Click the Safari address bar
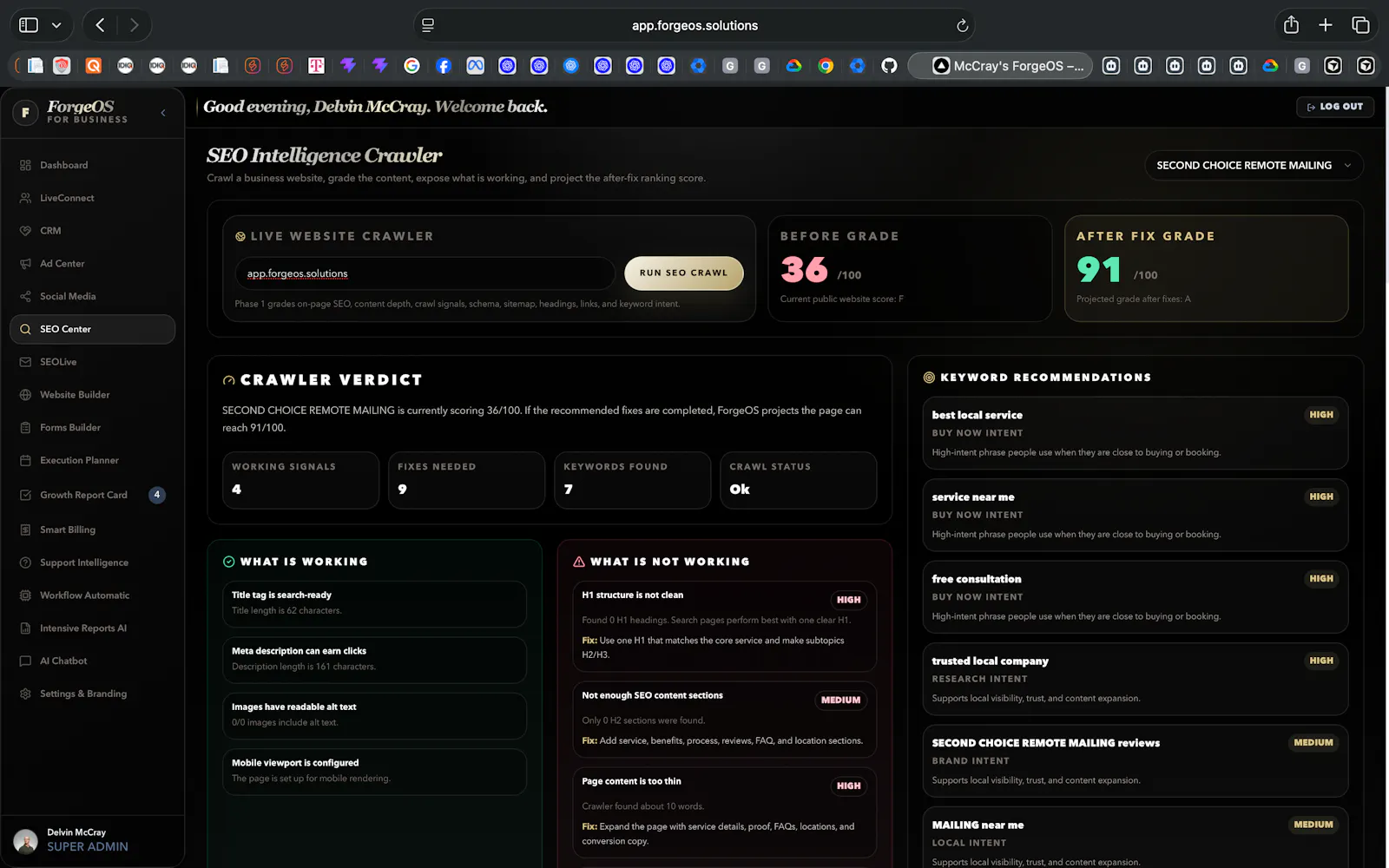Image resolution: width=1389 pixels, height=868 pixels. click(694, 25)
